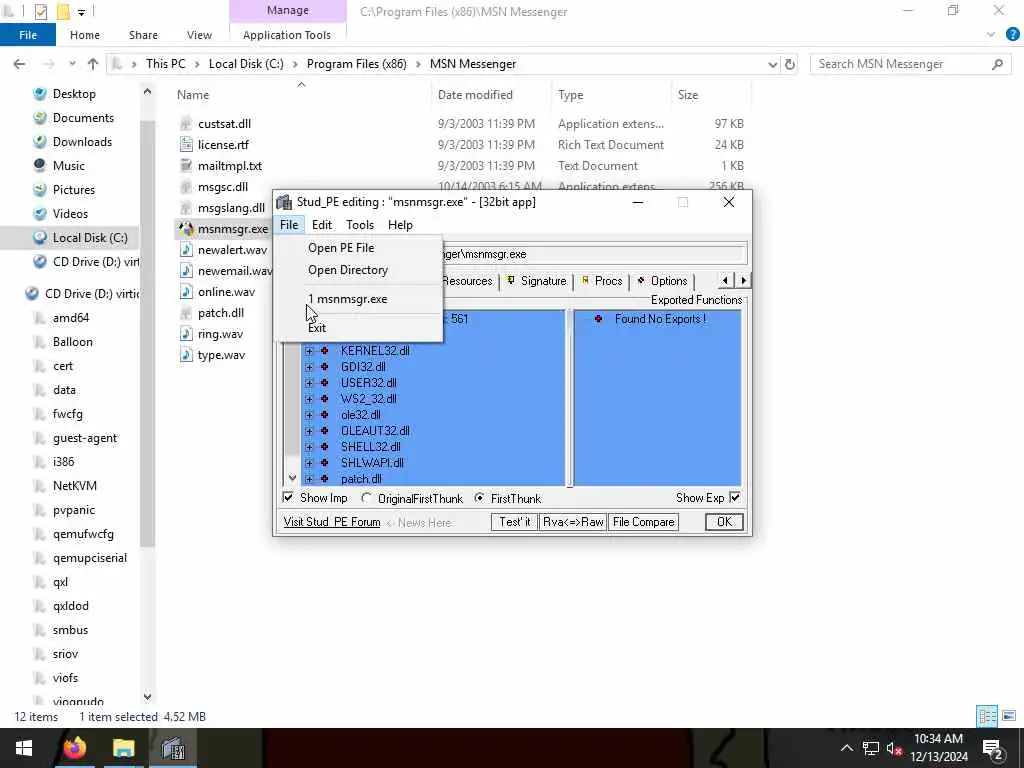Select the OriginalFirstThunk radio button
1024x768 pixels.
click(x=366, y=498)
